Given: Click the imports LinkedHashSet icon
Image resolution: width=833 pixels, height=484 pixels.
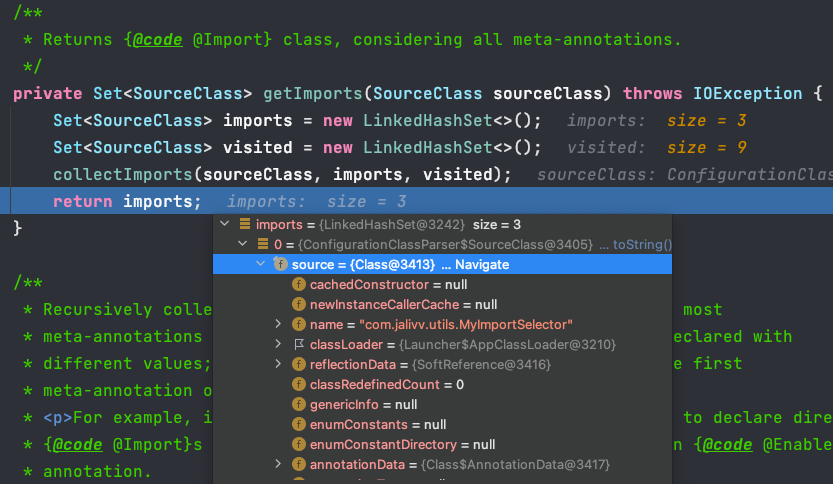Looking at the screenshot, I should (x=245, y=224).
